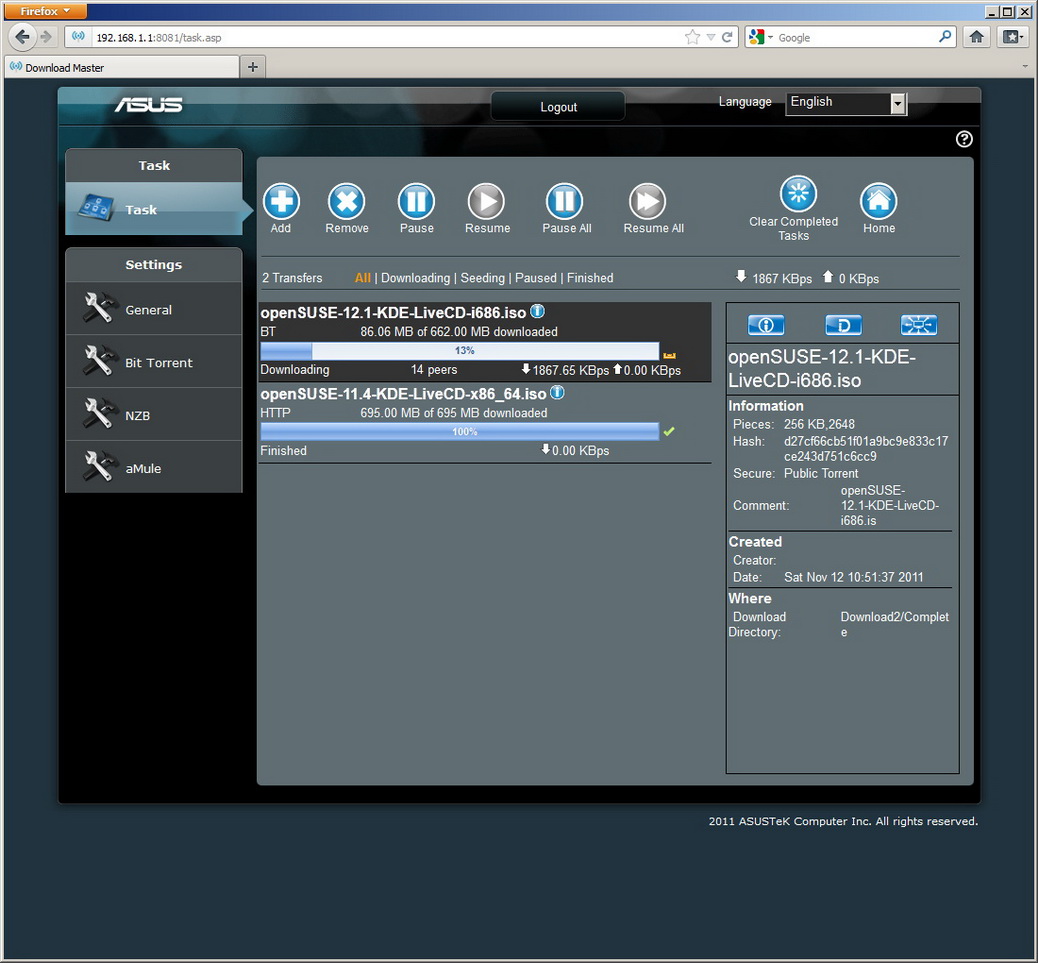The width and height of the screenshot is (1038, 963).
Task: Resume the selected download
Action: click(x=486, y=202)
